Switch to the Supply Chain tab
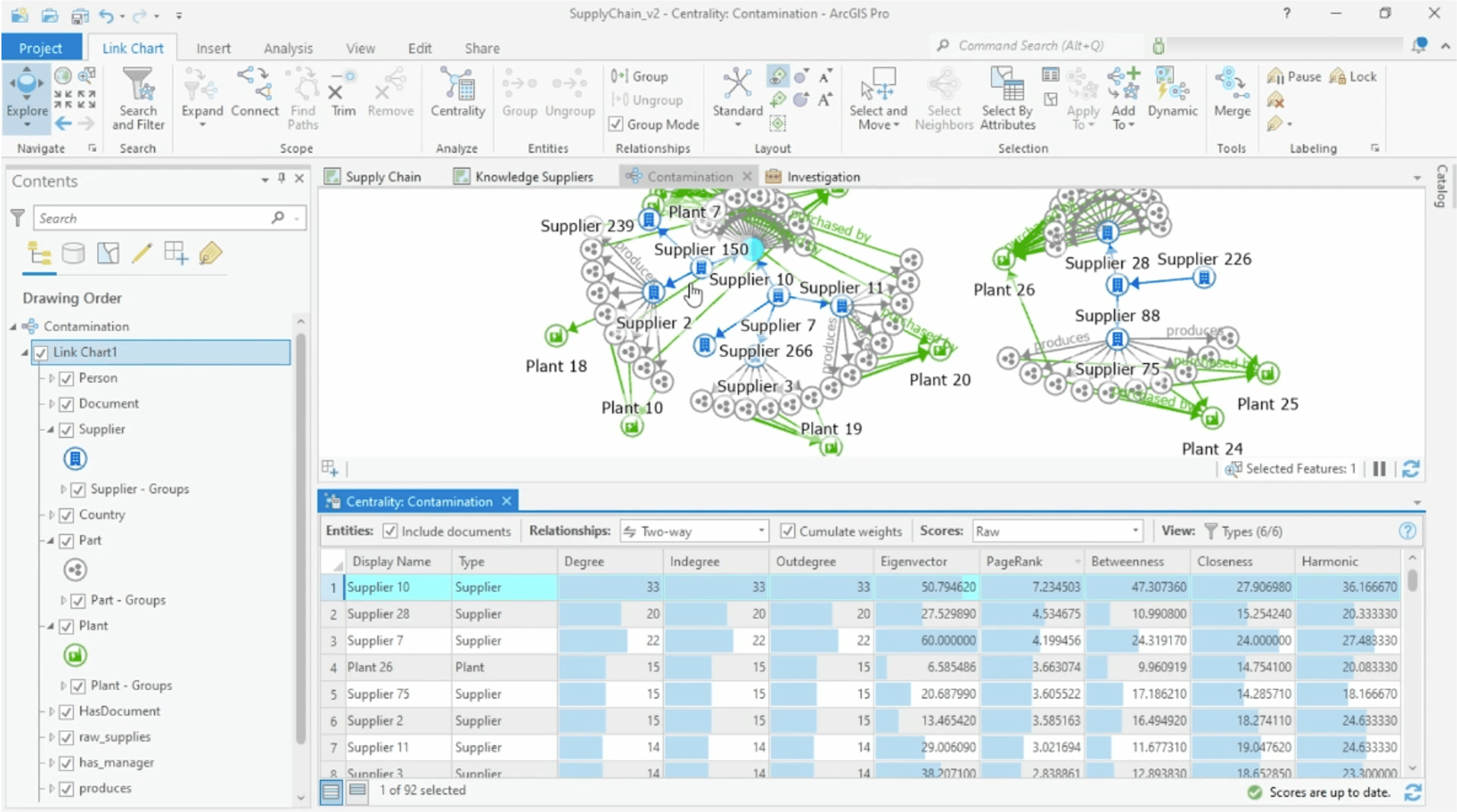The height and width of the screenshot is (812, 1457). [x=383, y=176]
